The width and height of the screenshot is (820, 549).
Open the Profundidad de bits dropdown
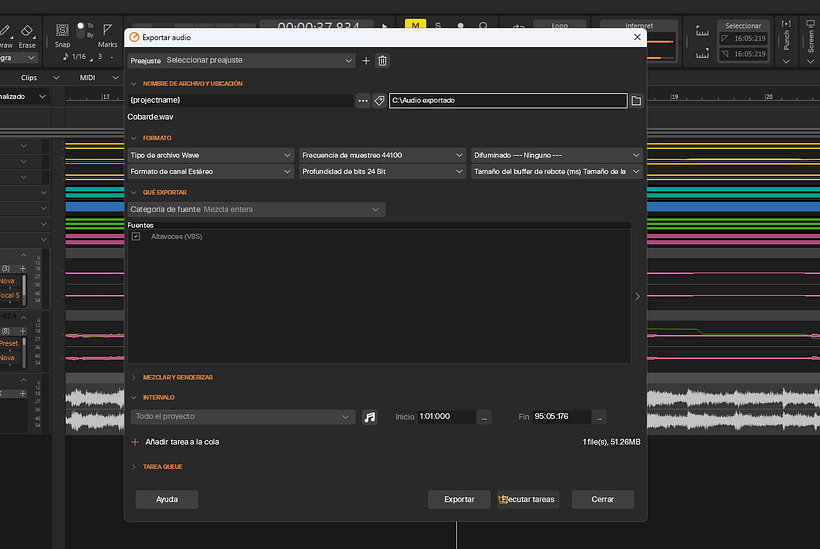(x=383, y=172)
